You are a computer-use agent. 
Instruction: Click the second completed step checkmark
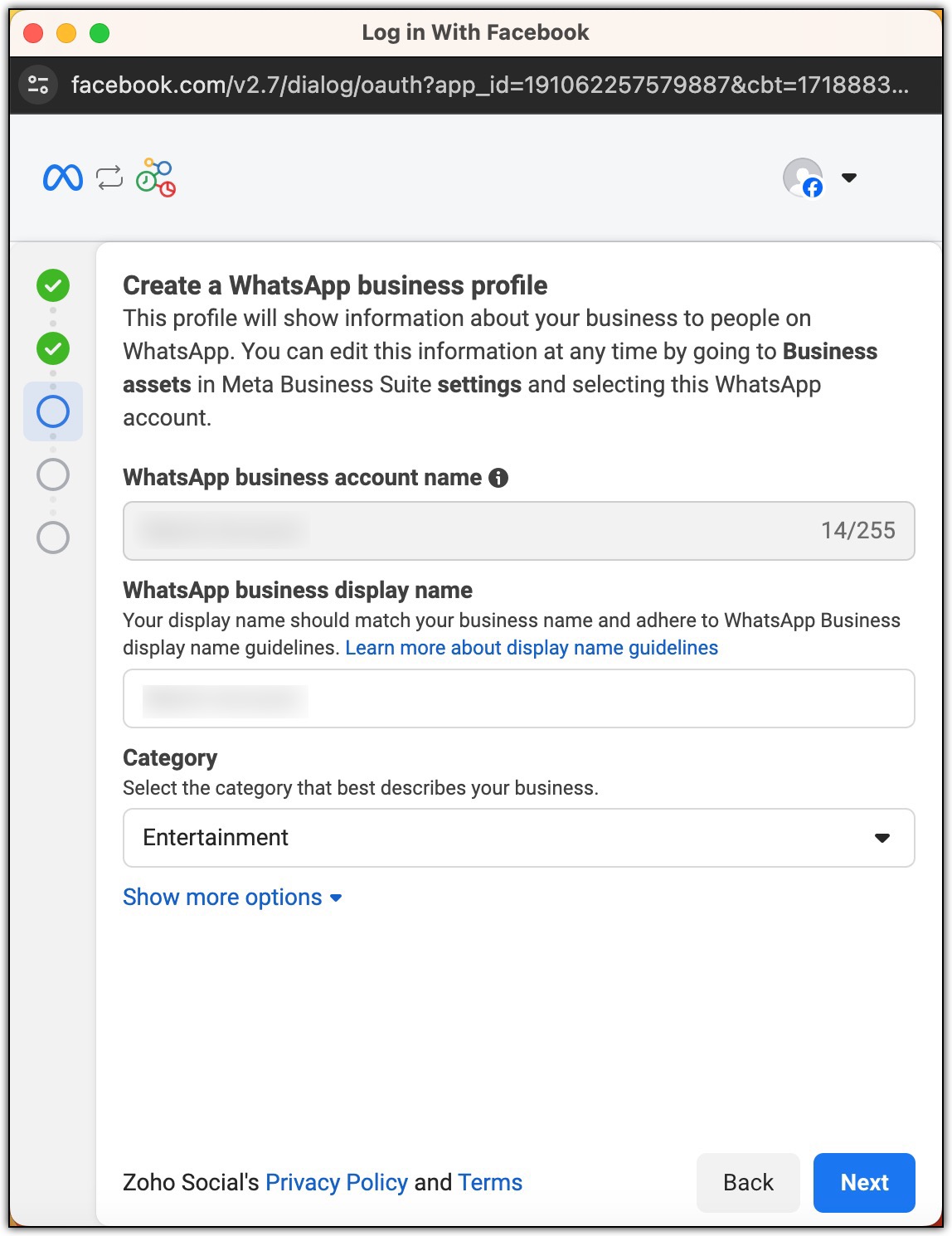[x=53, y=348]
